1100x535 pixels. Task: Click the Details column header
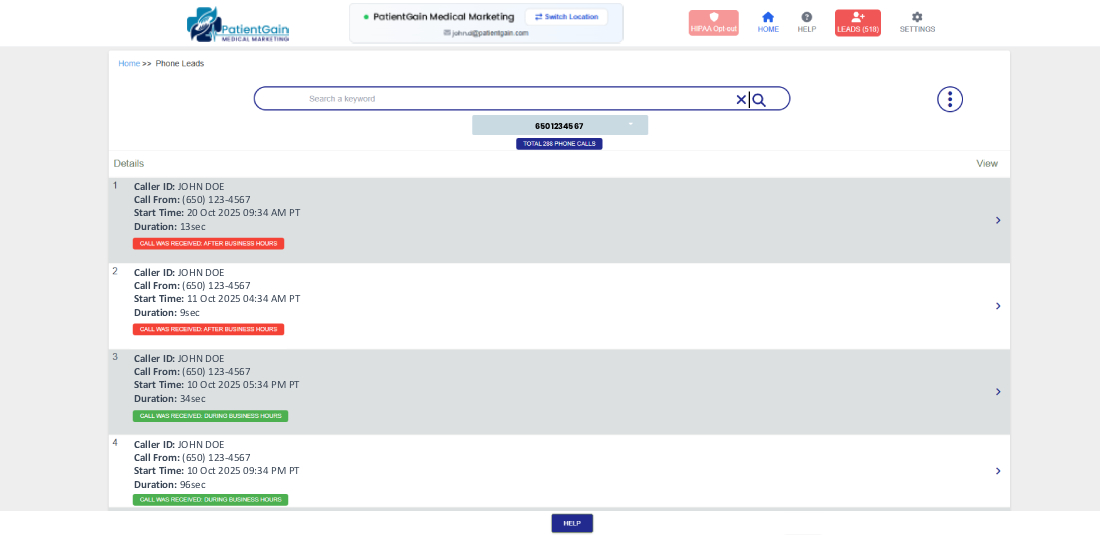click(x=128, y=163)
